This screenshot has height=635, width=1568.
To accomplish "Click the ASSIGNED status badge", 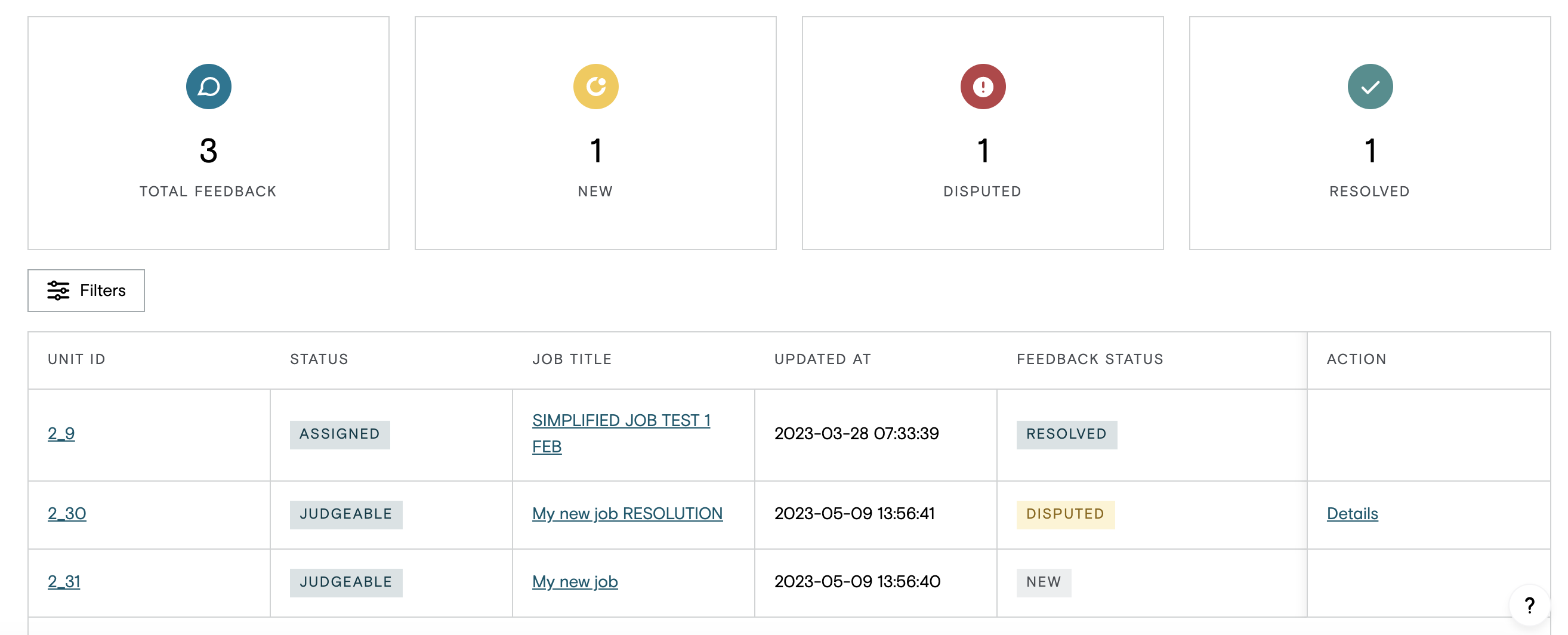I will click(x=339, y=434).
